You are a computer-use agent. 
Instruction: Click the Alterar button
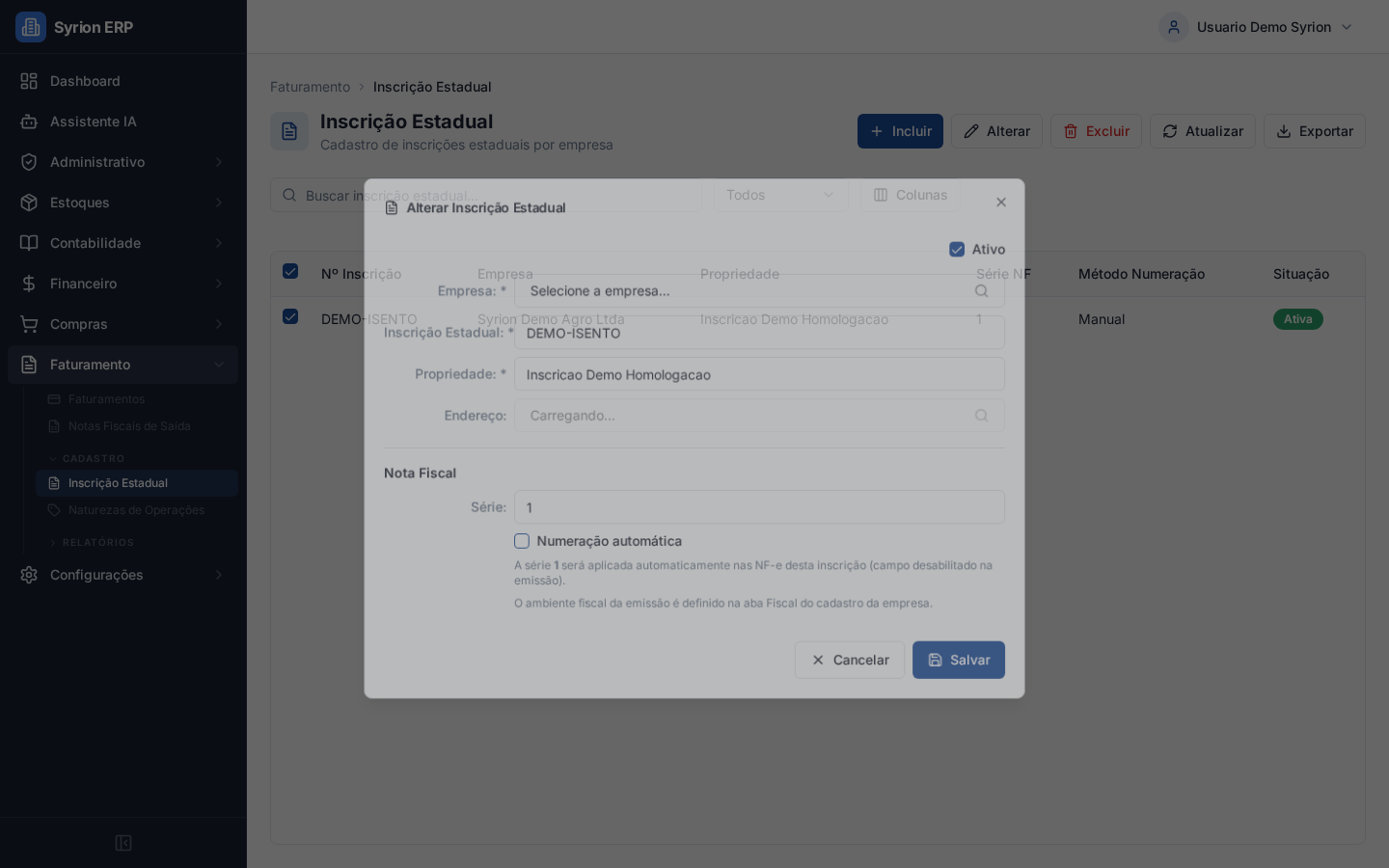pos(996,131)
